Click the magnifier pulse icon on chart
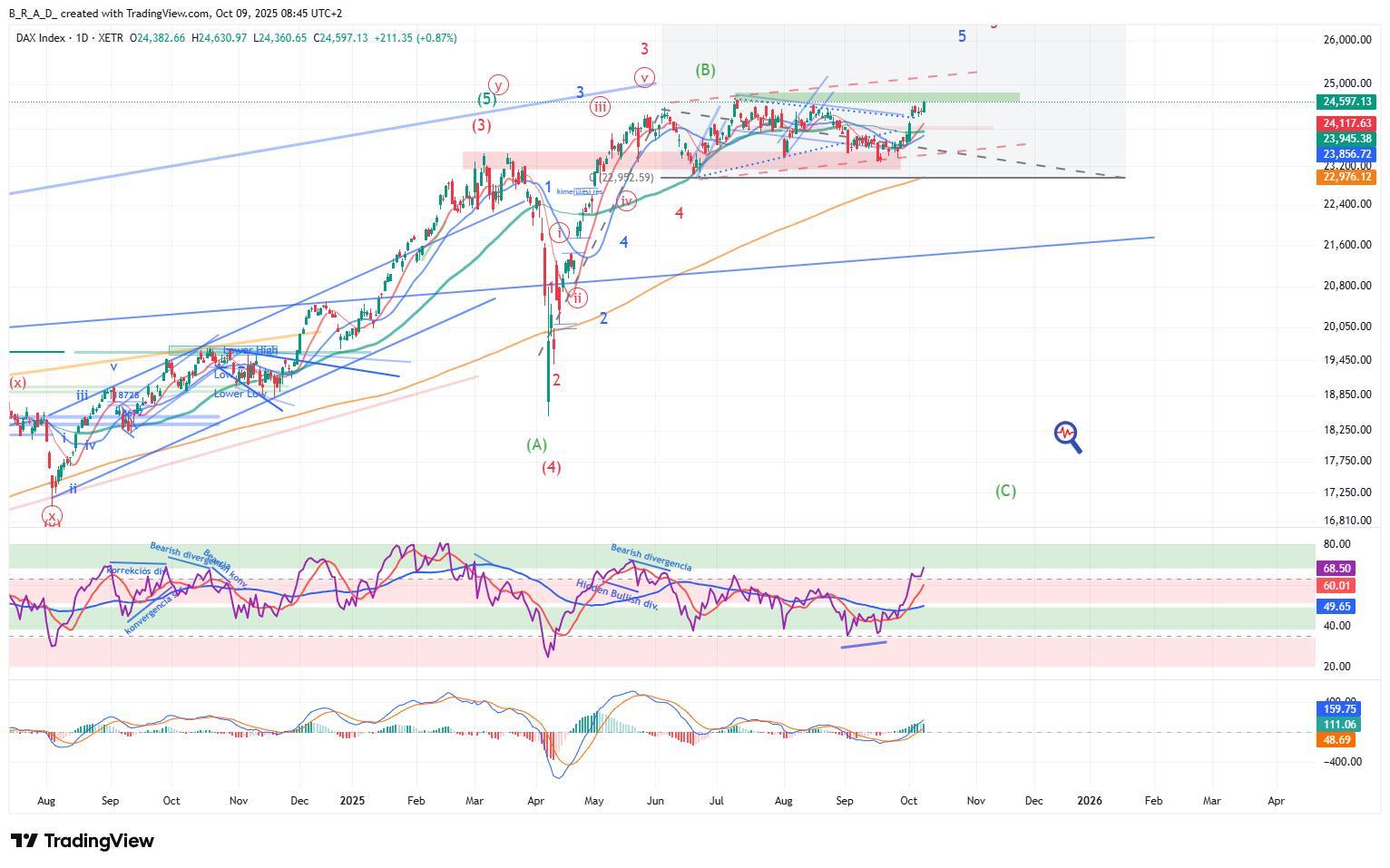 [1067, 436]
